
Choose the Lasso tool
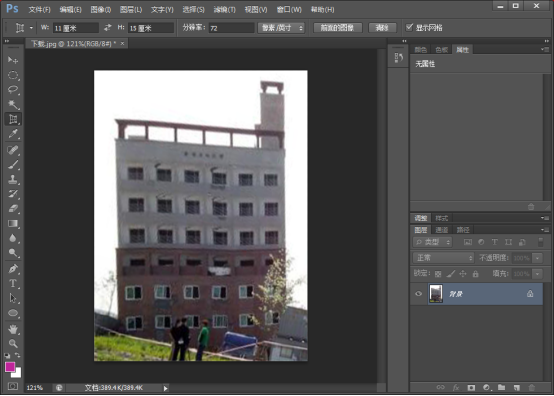13,89
